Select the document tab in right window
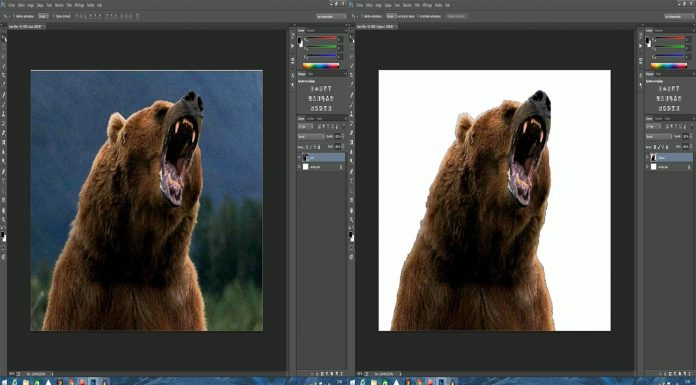696x385 pixels. click(375, 27)
